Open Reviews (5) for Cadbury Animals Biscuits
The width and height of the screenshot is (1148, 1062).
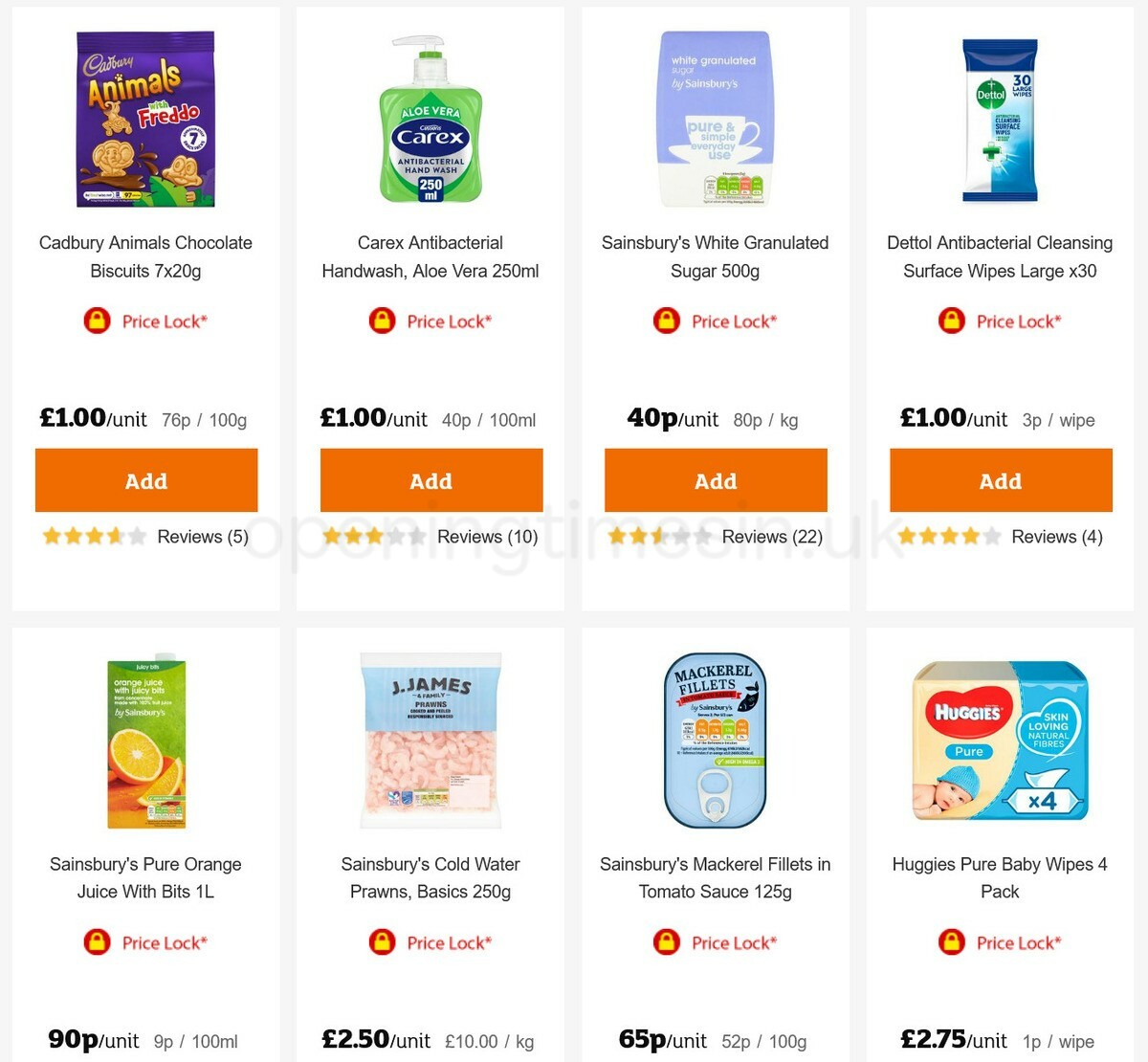pyautogui.click(x=201, y=537)
